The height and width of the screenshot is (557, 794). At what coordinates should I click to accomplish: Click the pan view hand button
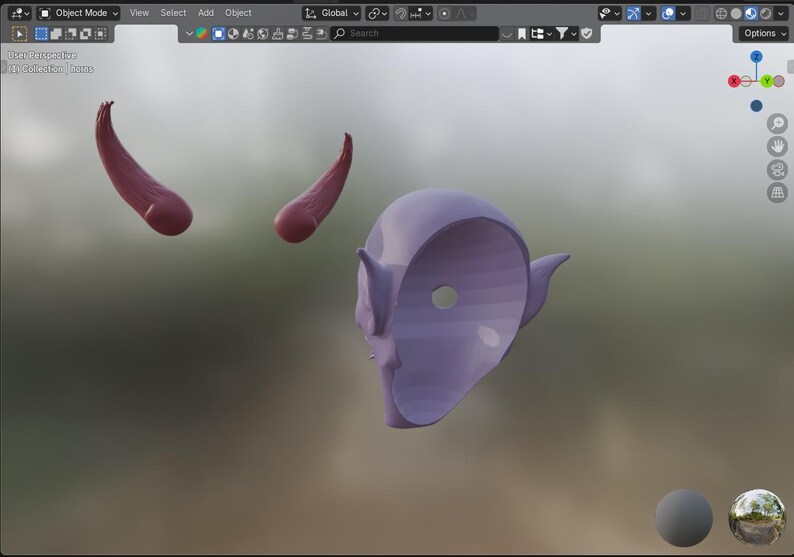[777, 147]
